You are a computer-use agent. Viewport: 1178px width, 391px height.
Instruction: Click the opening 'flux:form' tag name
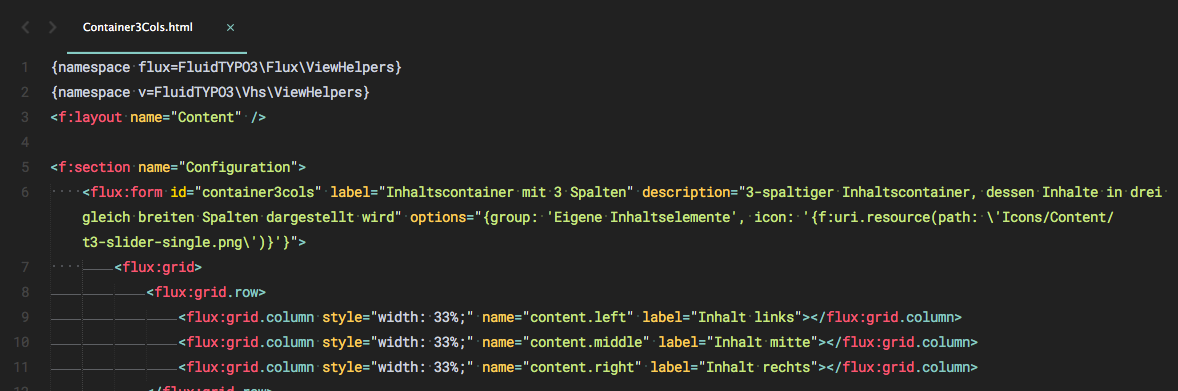coord(126,192)
